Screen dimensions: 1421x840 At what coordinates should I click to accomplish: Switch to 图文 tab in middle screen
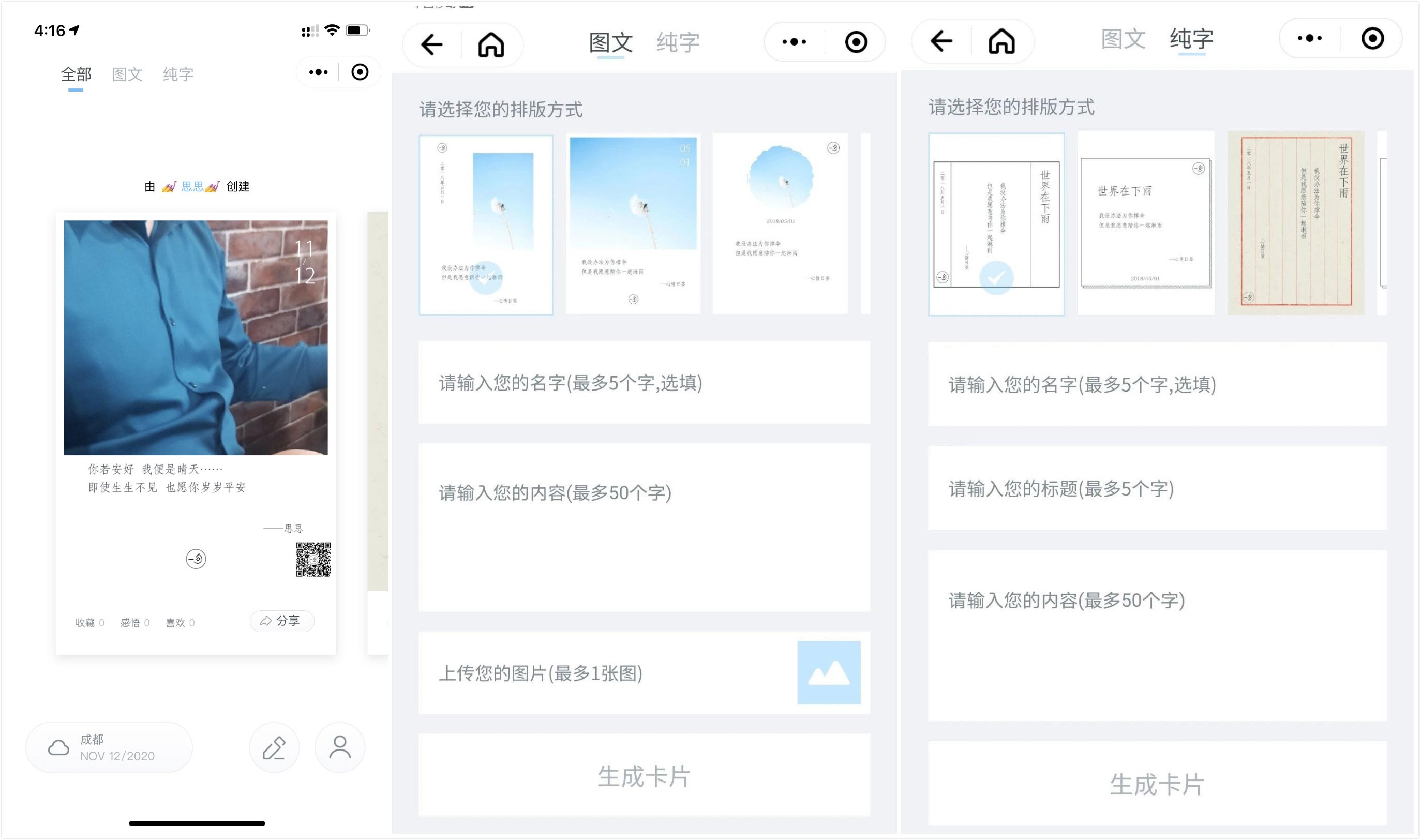pyautogui.click(x=610, y=42)
